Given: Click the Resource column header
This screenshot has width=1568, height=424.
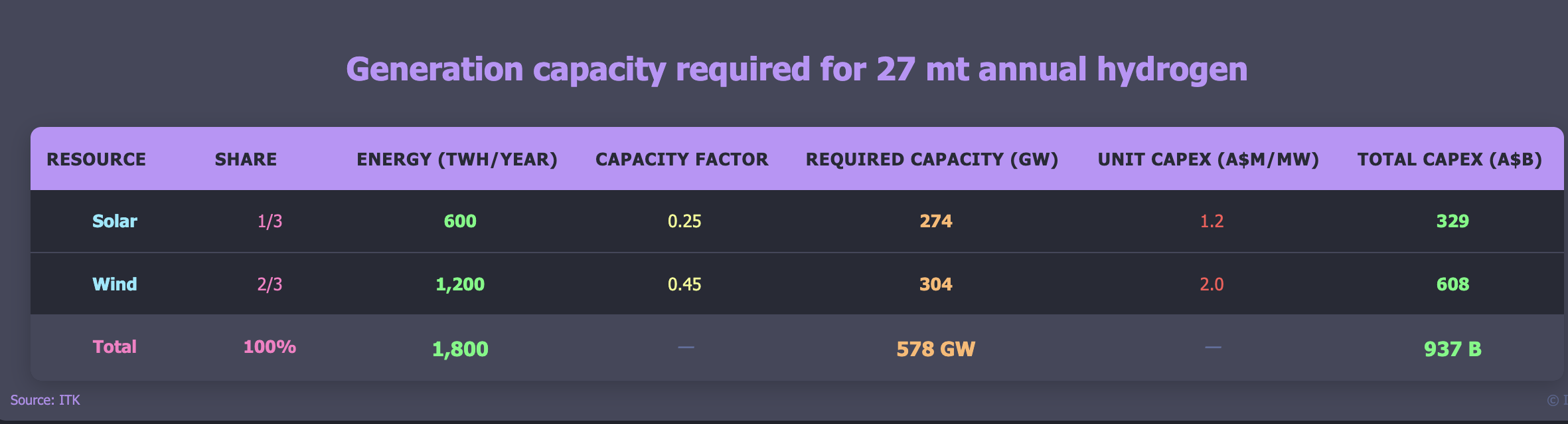Looking at the screenshot, I should (96, 159).
